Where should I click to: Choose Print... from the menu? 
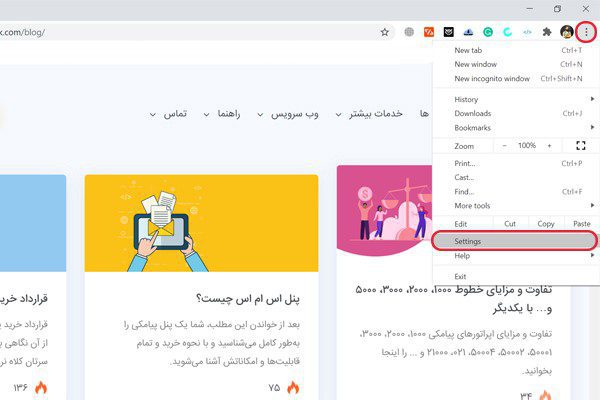516,163
